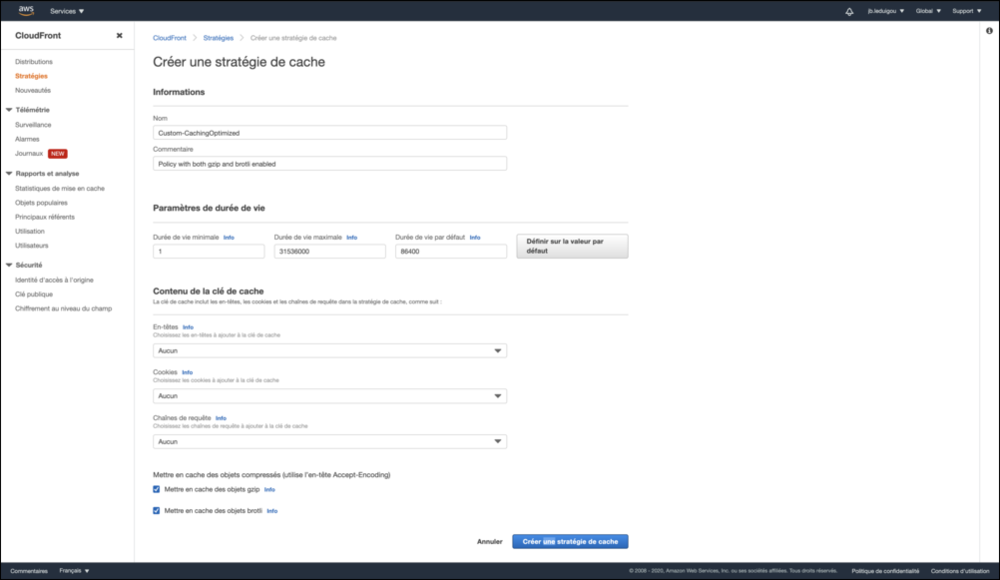Screen dimensions: 1000x580
Task: Open Utilisateurs in sidebar
Action: [x=31, y=246]
